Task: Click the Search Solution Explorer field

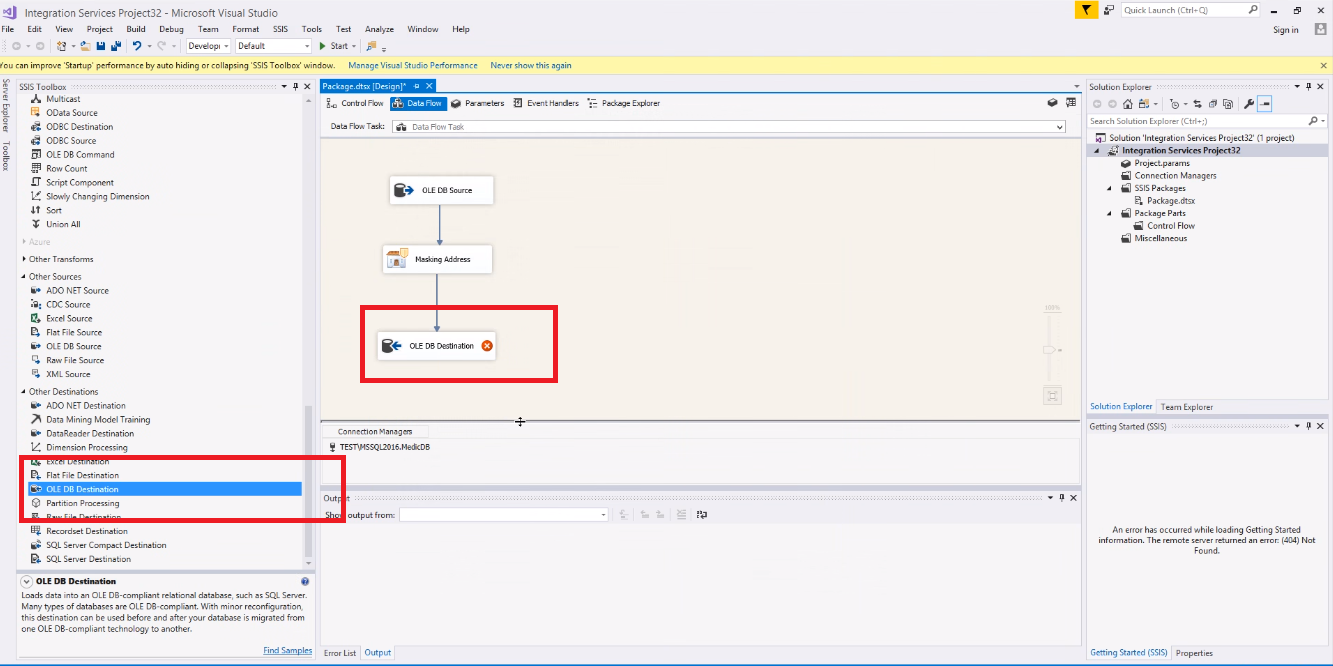Action: pos(1208,121)
